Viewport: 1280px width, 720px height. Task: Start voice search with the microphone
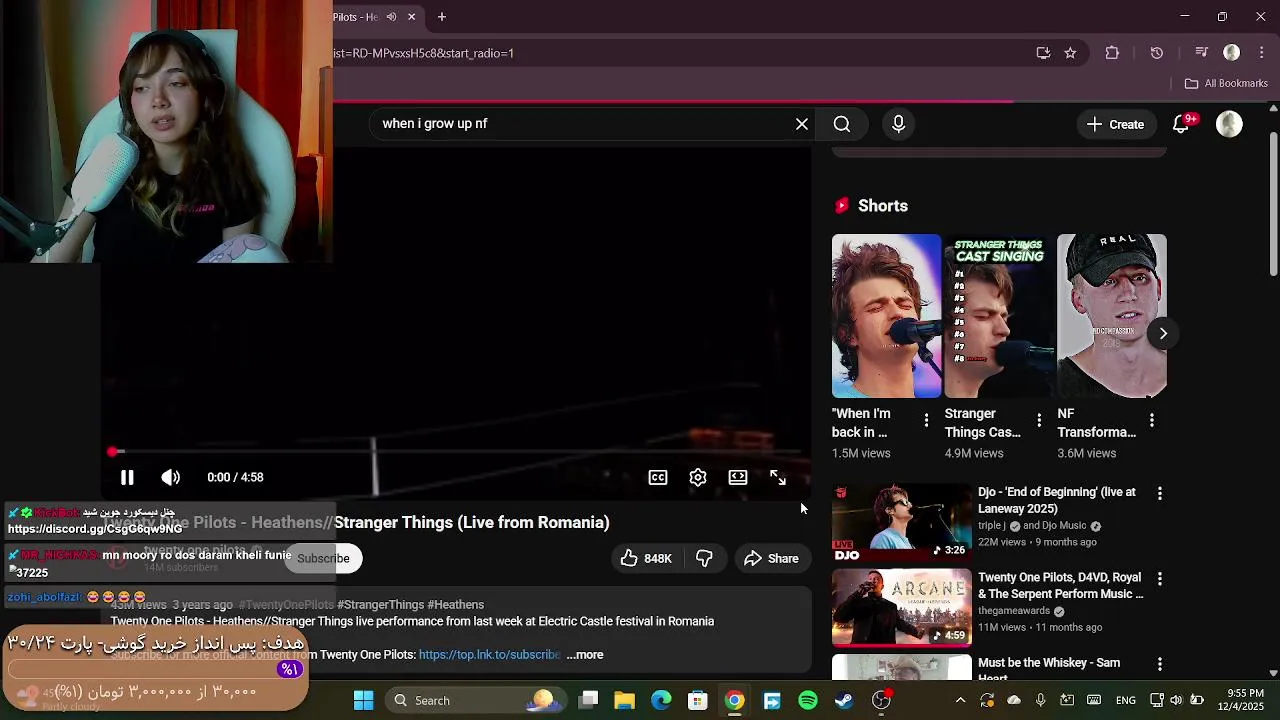[898, 124]
